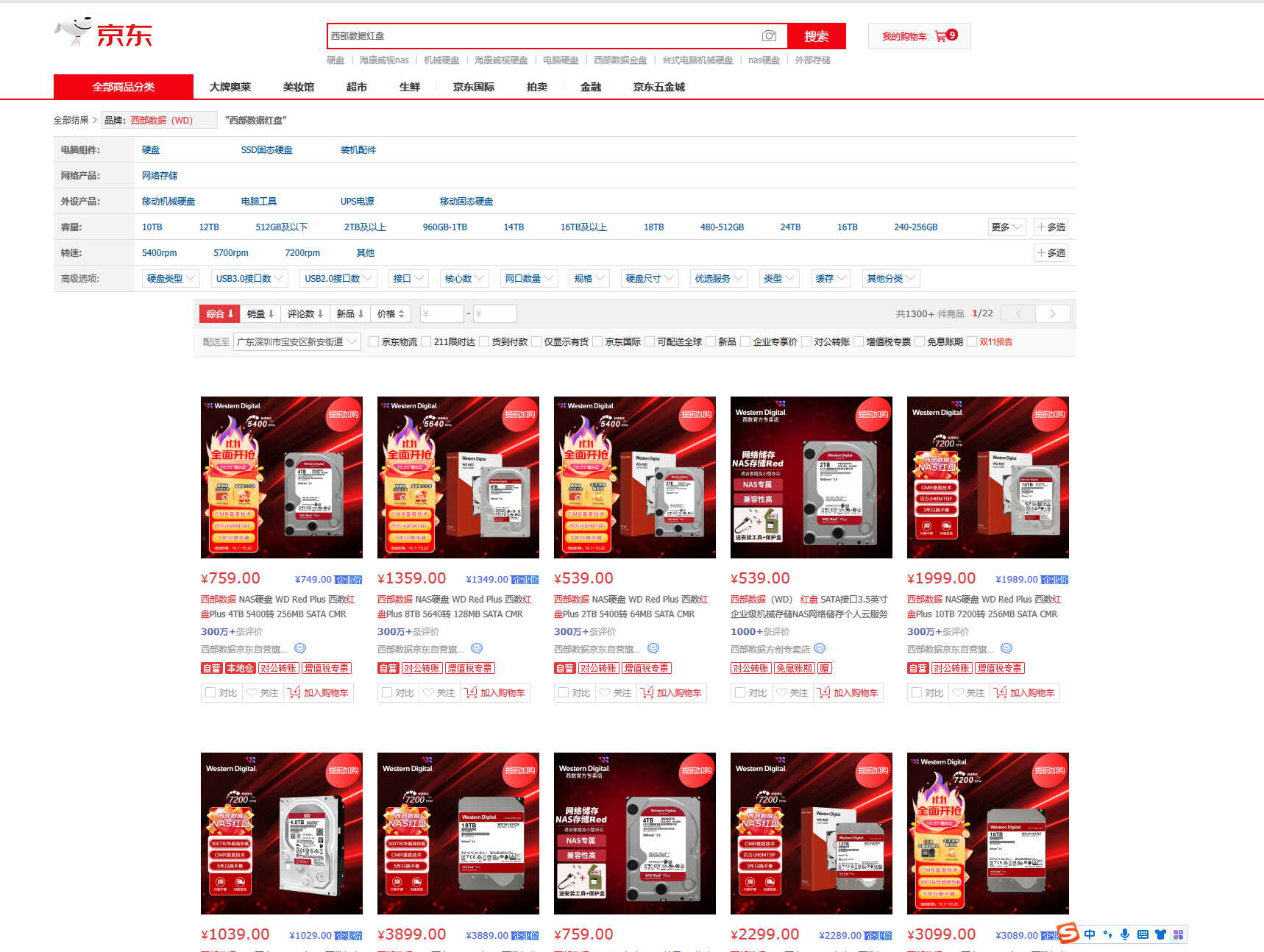Viewport: 1264px width, 952px height.
Task: Open chat icon for the ¥1999.00 10TB product
Action: click(1006, 649)
